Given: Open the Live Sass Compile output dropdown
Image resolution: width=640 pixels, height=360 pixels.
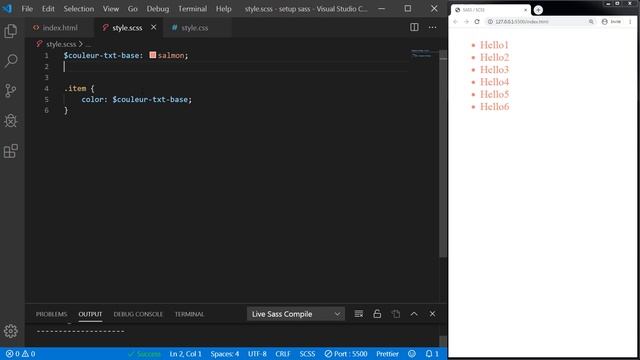Looking at the screenshot, I should point(296,314).
